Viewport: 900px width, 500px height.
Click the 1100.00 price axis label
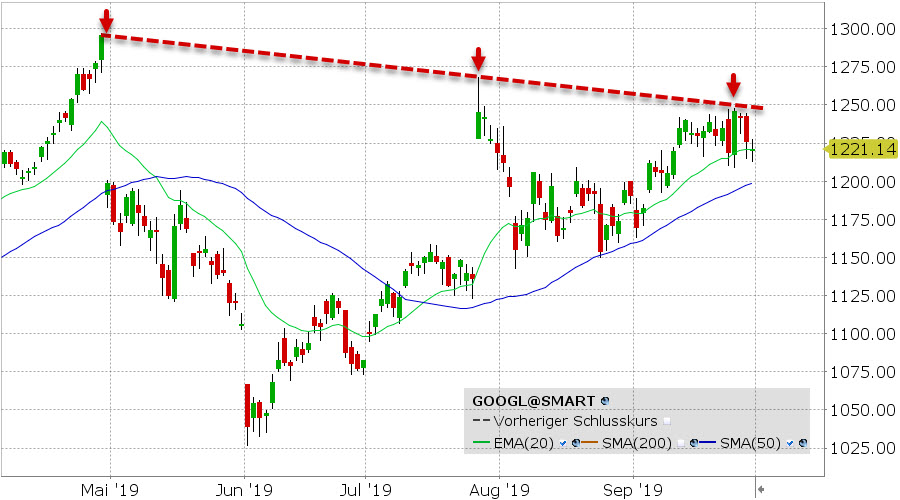pyautogui.click(x=863, y=334)
